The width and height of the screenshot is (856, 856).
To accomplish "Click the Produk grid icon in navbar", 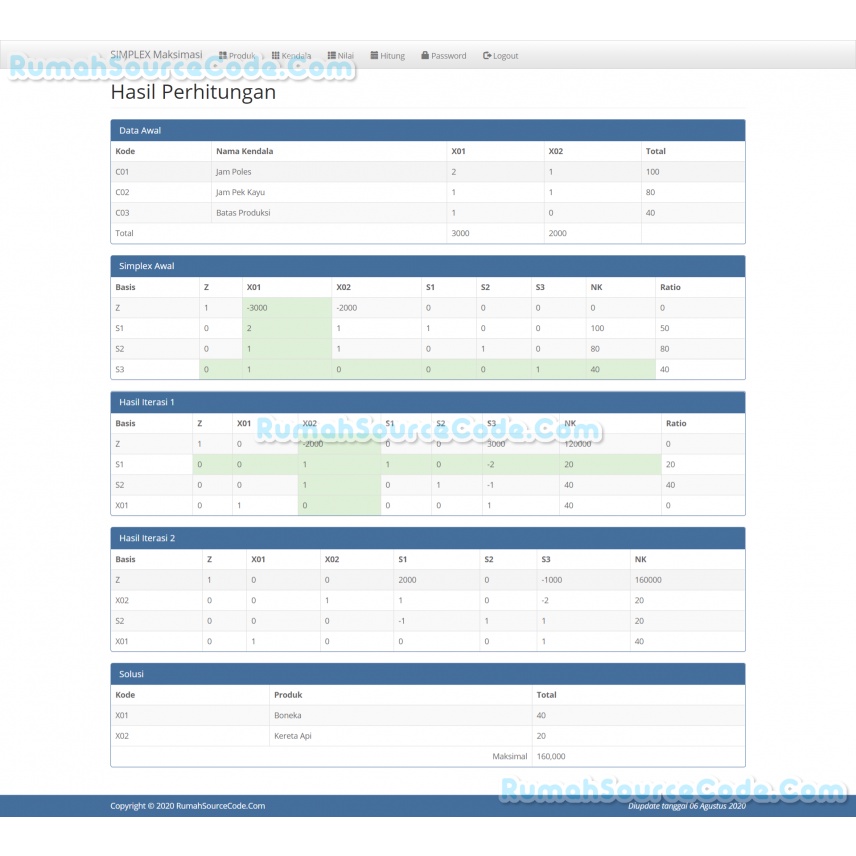I will (223, 55).
